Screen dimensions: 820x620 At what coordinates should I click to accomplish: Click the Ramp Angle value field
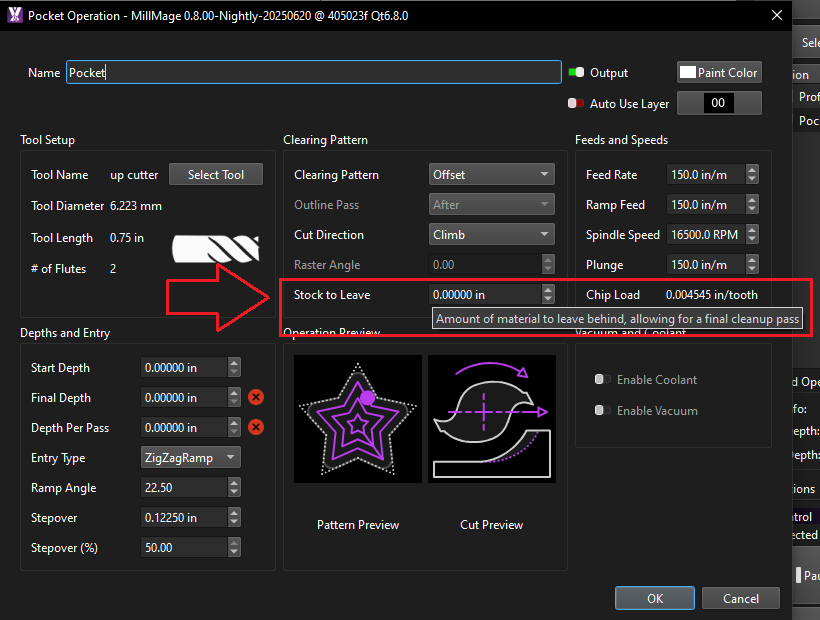pyautogui.click(x=185, y=488)
